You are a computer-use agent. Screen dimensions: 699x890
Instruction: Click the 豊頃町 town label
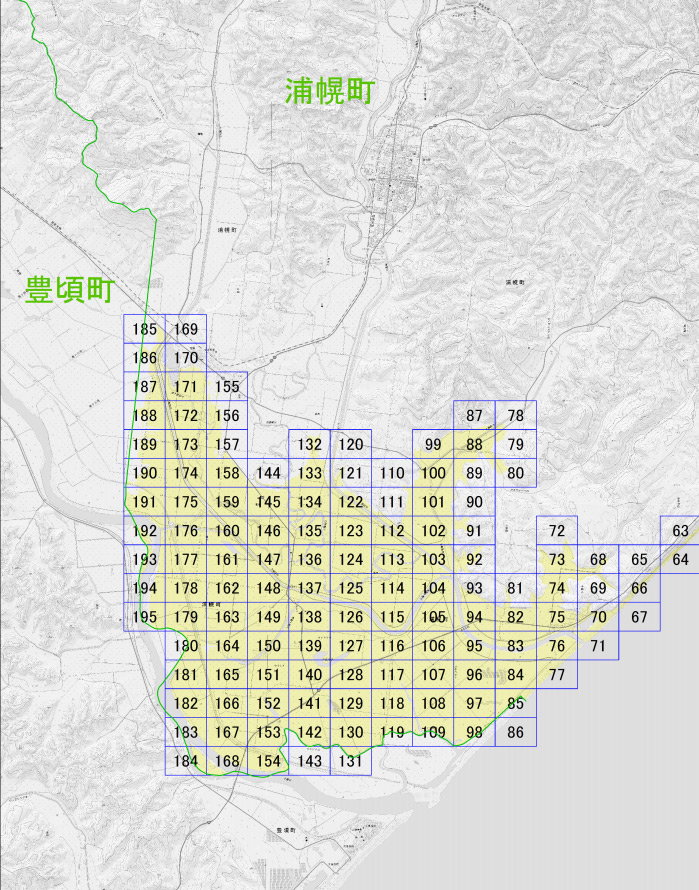(x=70, y=289)
